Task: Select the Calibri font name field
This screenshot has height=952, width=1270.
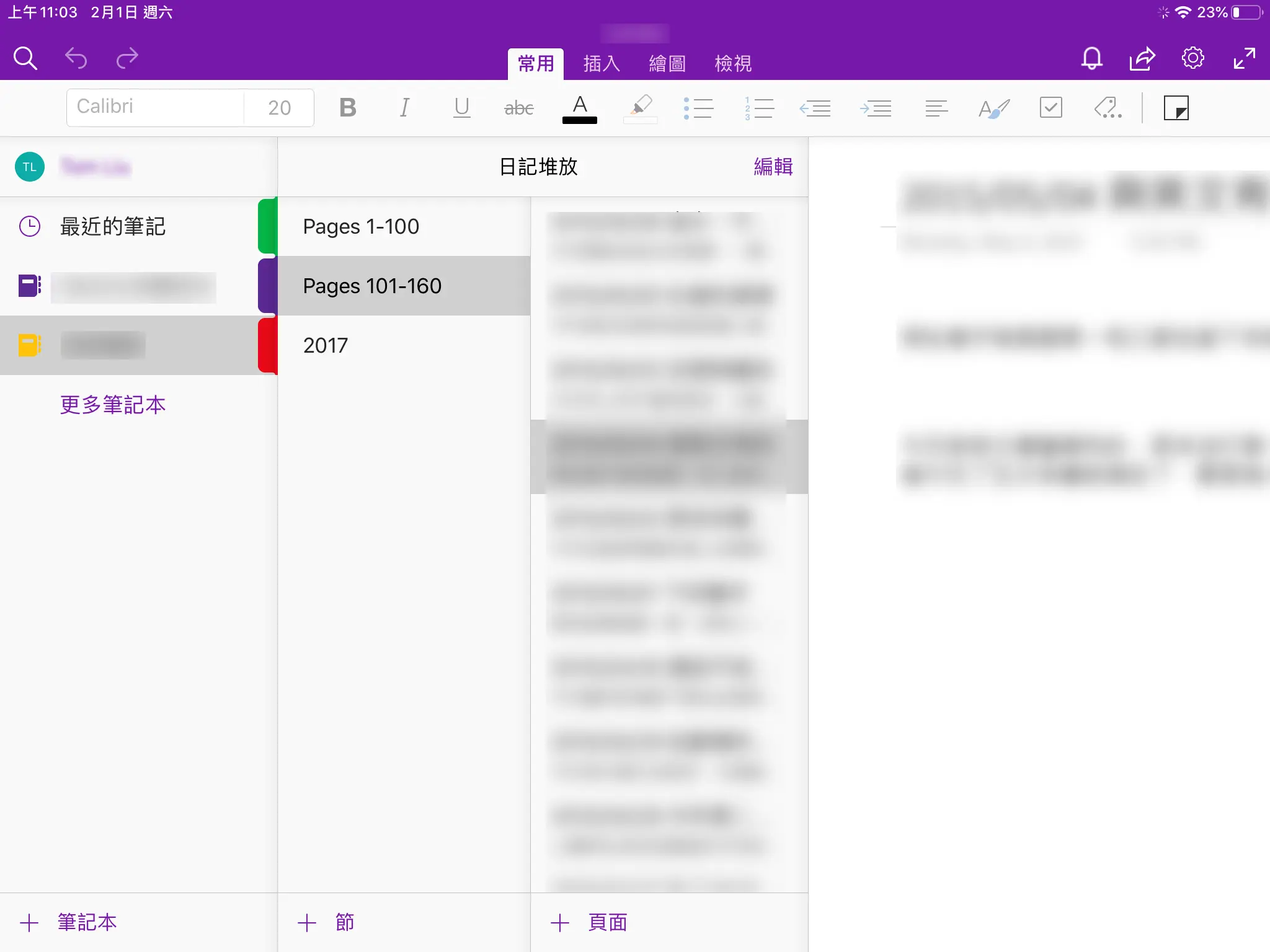Action: pos(155,107)
